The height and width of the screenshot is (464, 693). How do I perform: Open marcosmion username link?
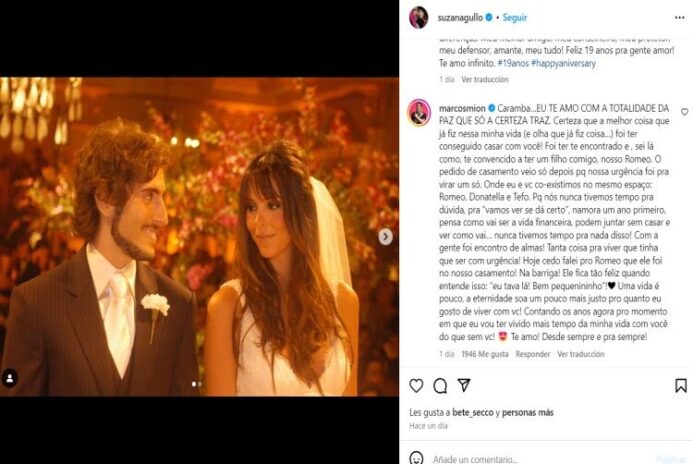click(x=462, y=108)
